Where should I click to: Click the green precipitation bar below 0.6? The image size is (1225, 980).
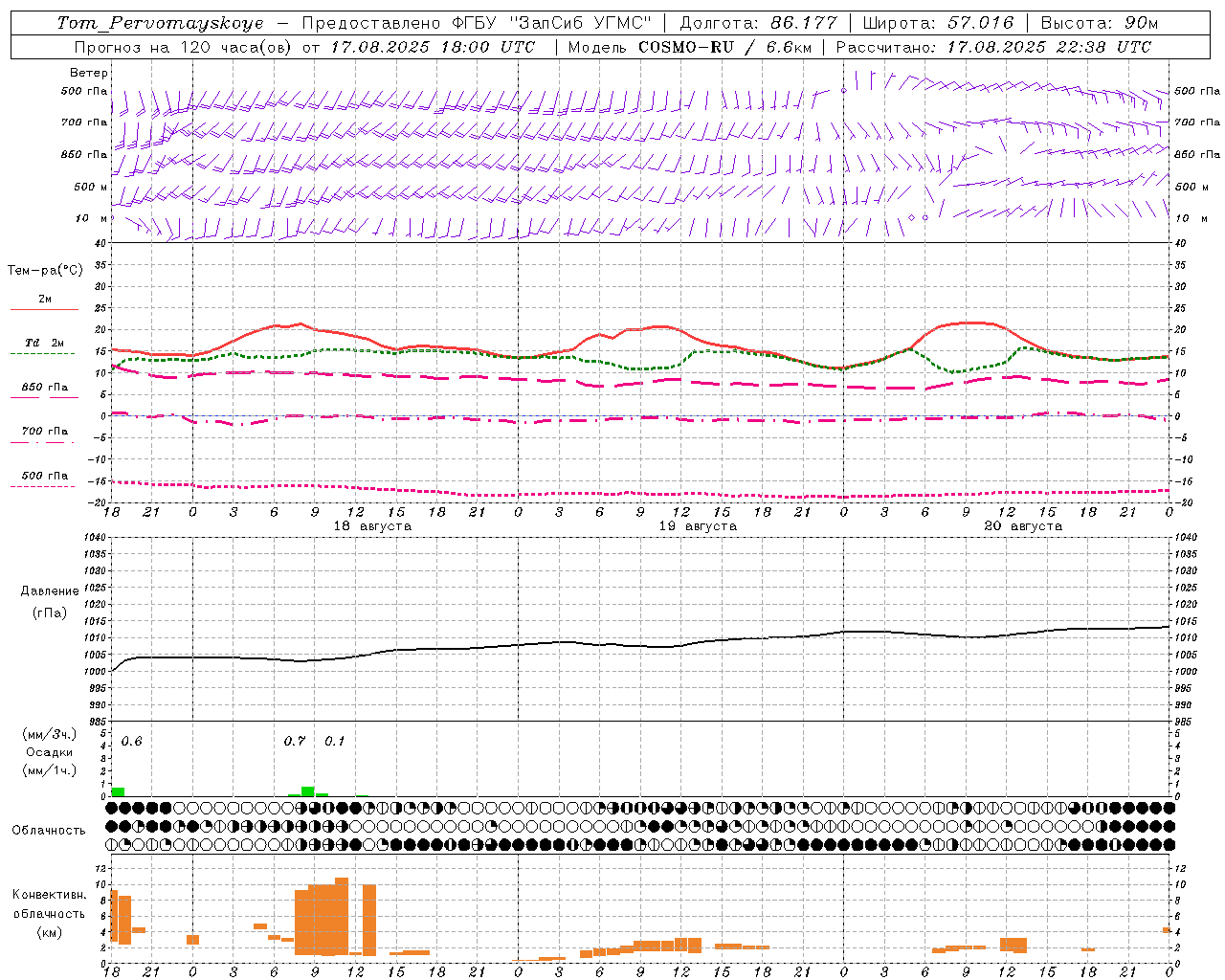point(118,792)
